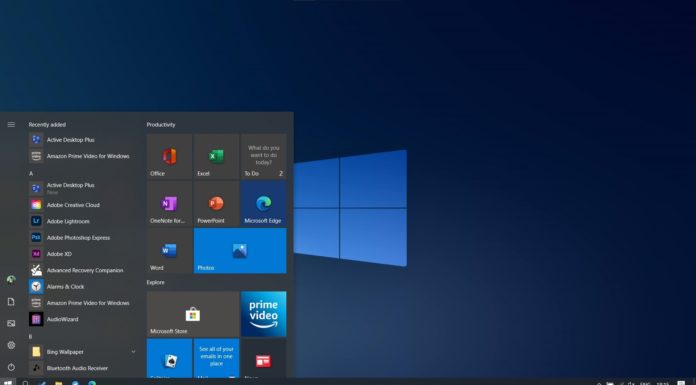Open the OneNote tile
This screenshot has height=385, width=696.
point(169,204)
